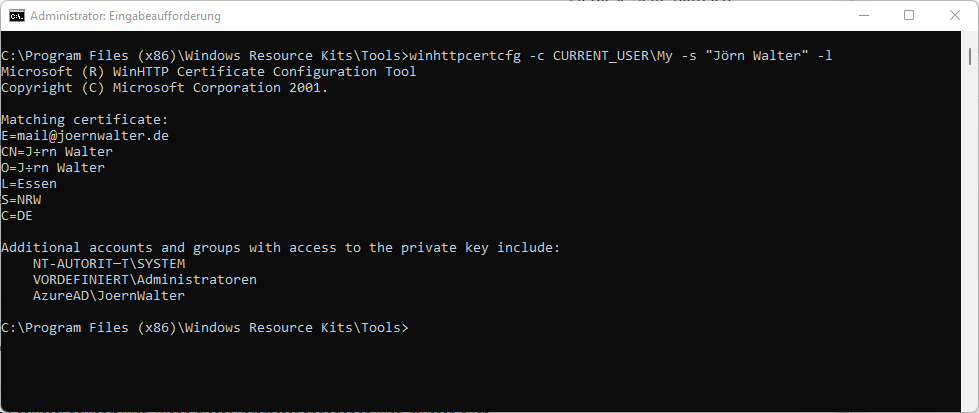Minimize the Eingabeaufforderung window

pos(862,16)
